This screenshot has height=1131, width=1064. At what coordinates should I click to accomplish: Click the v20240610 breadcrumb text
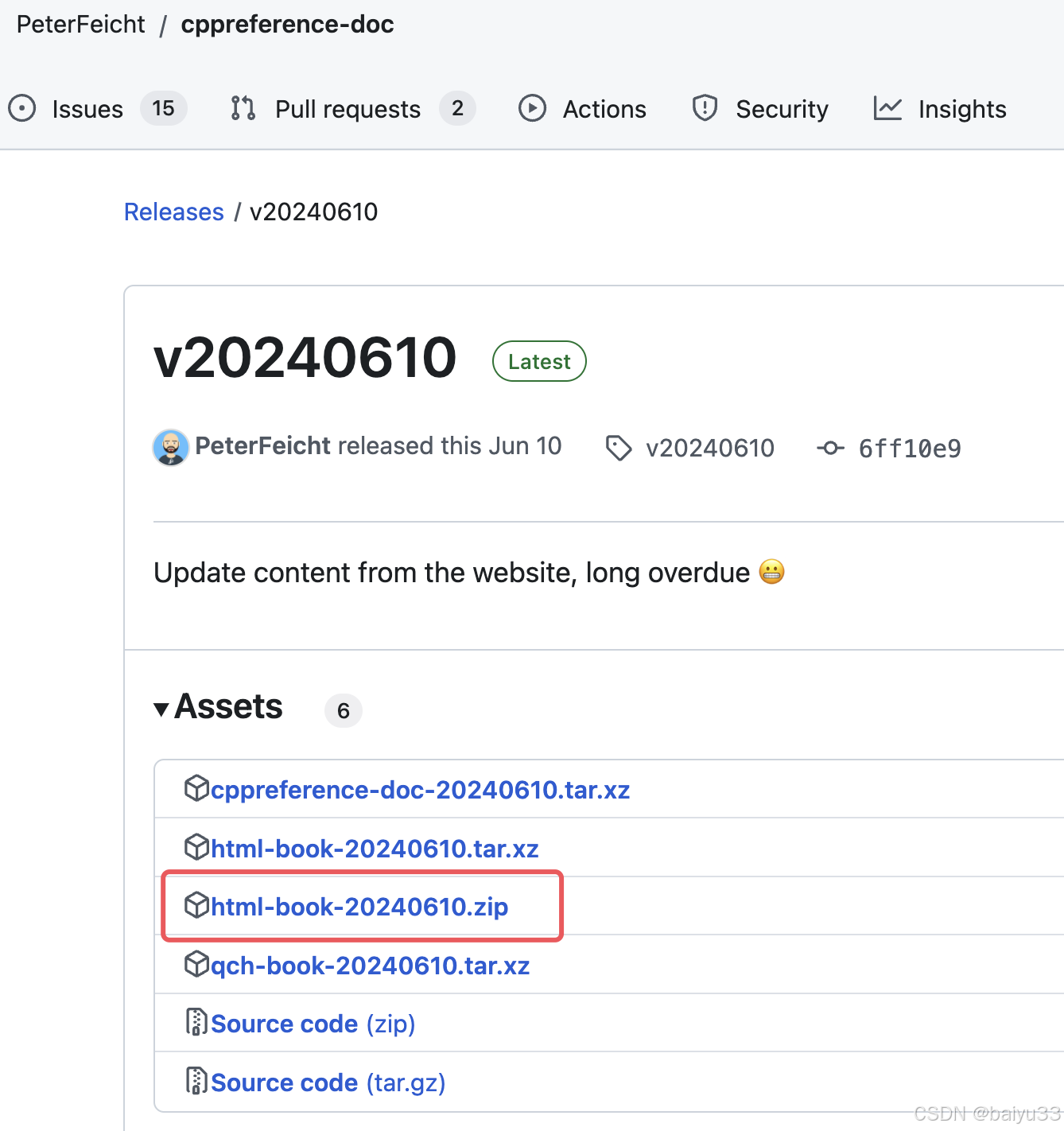coord(314,212)
